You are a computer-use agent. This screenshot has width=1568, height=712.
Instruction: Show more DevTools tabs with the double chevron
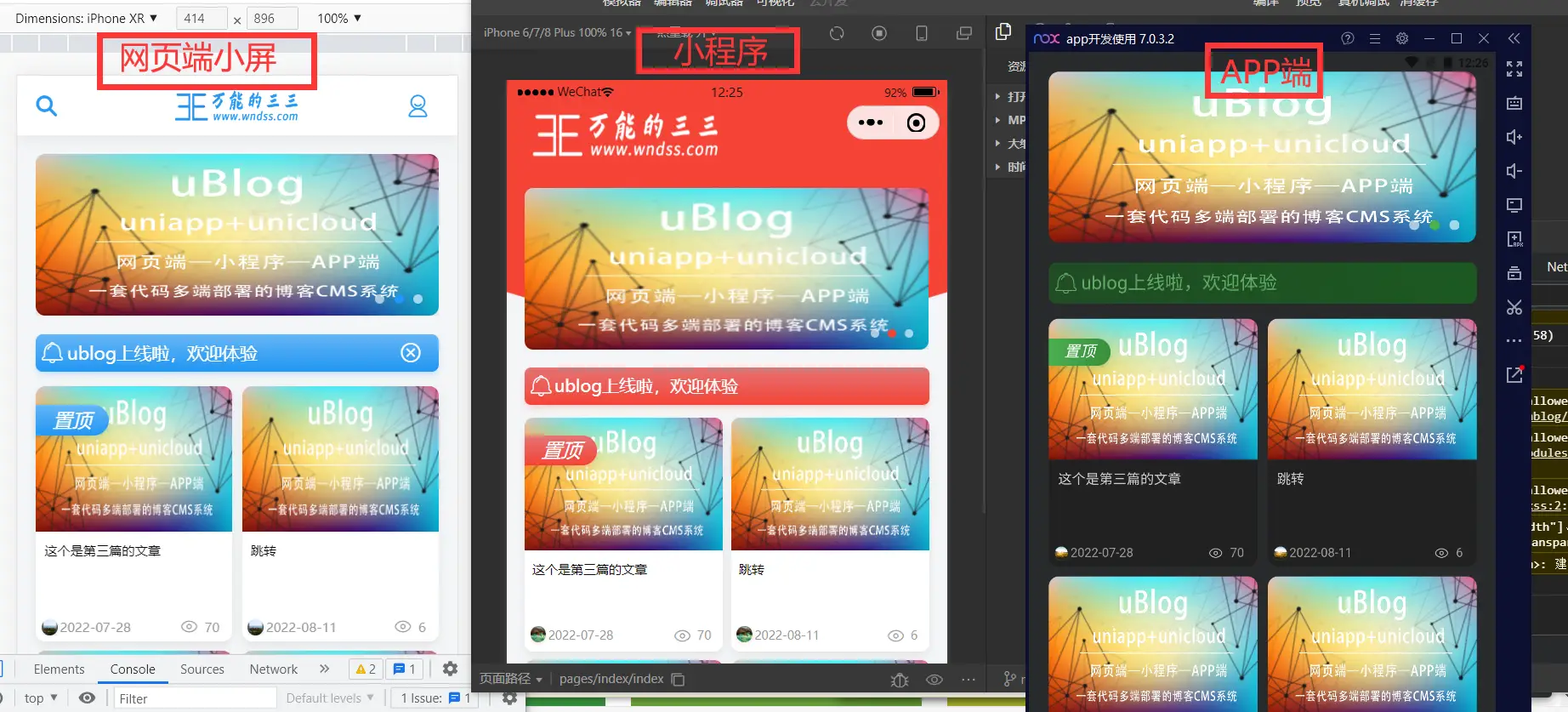pyautogui.click(x=324, y=669)
